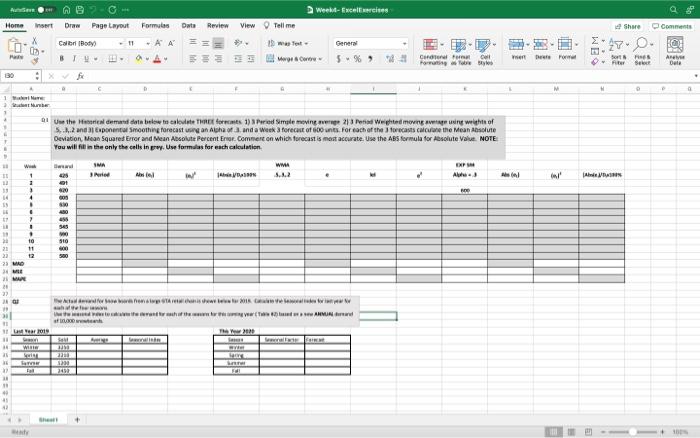Open the Sort & Filter tool
This screenshot has height=438, width=700.
pyautogui.click(x=618, y=51)
